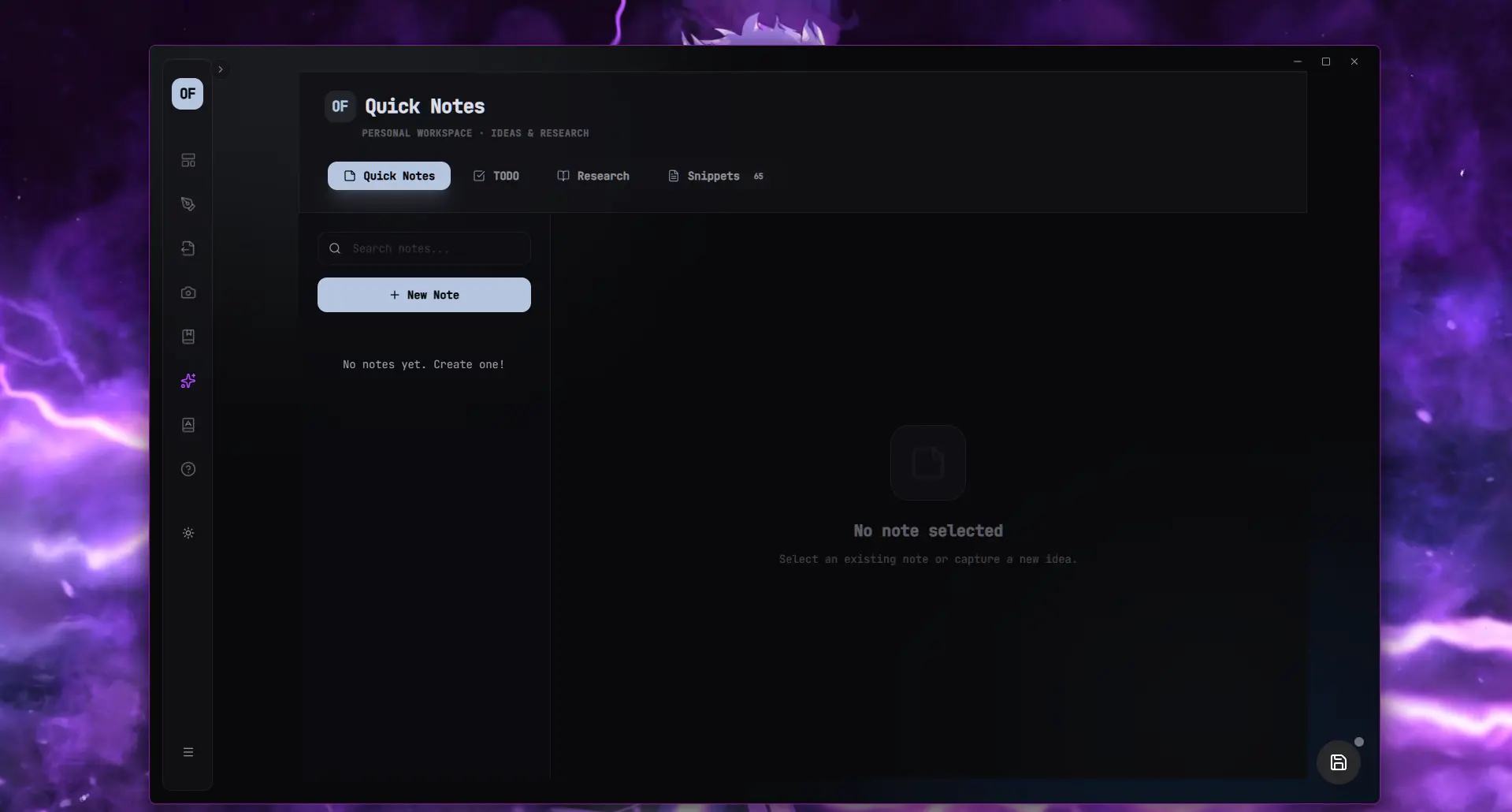Viewport: 1512px width, 812px height.
Task: Click the OF logo in sidebar
Action: (188, 94)
